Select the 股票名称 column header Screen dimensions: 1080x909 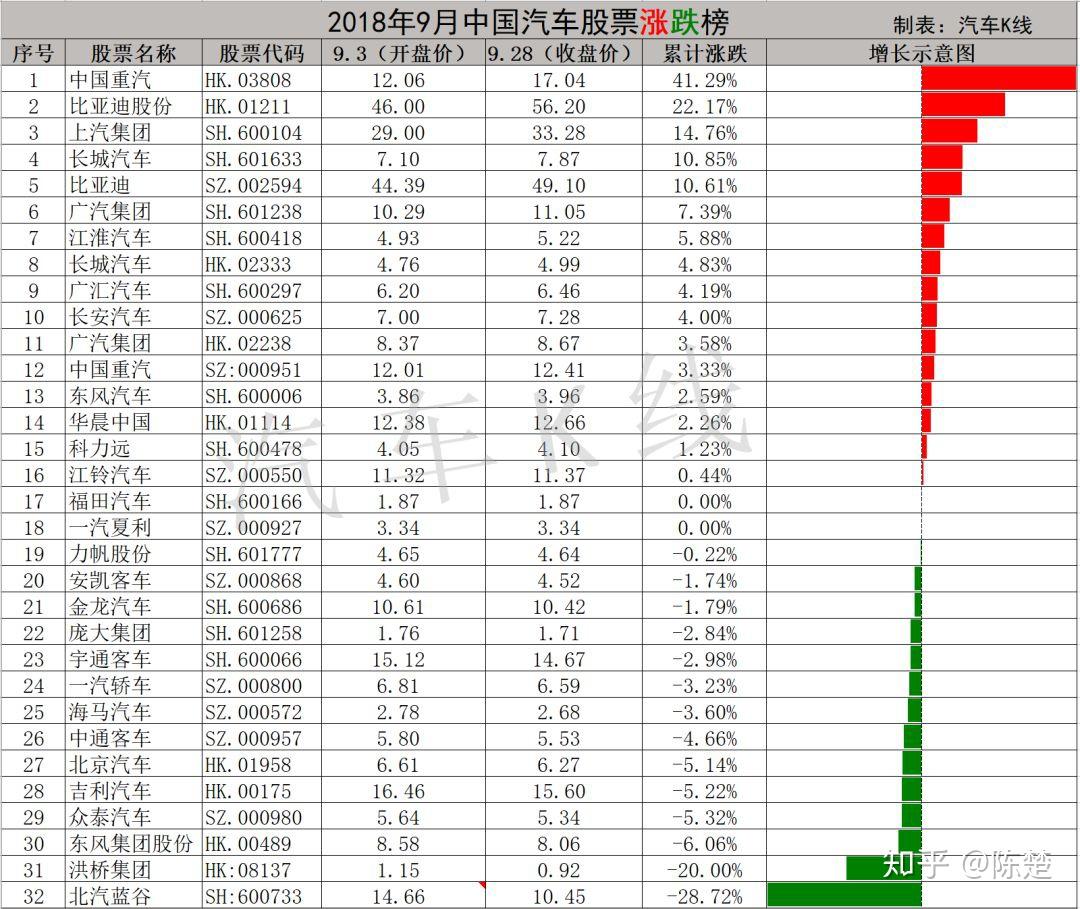pos(134,53)
